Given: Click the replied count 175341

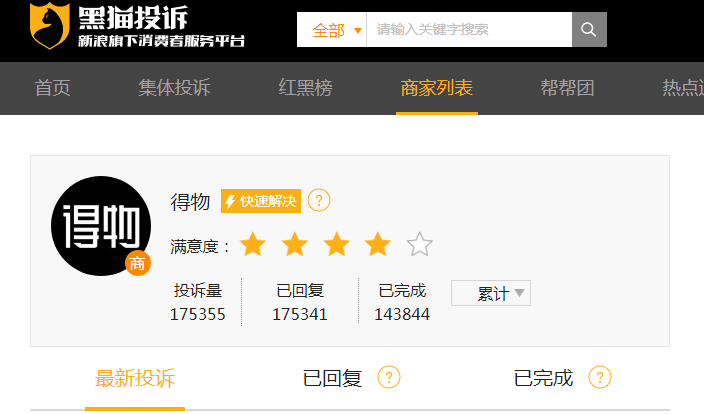Looking at the screenshot, I should 300,314.
